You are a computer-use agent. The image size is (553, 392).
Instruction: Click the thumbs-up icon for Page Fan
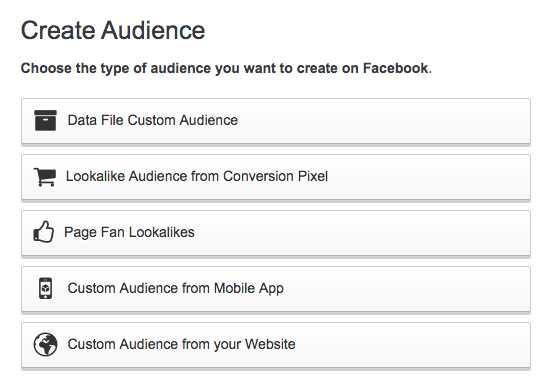tap(44, 232)
